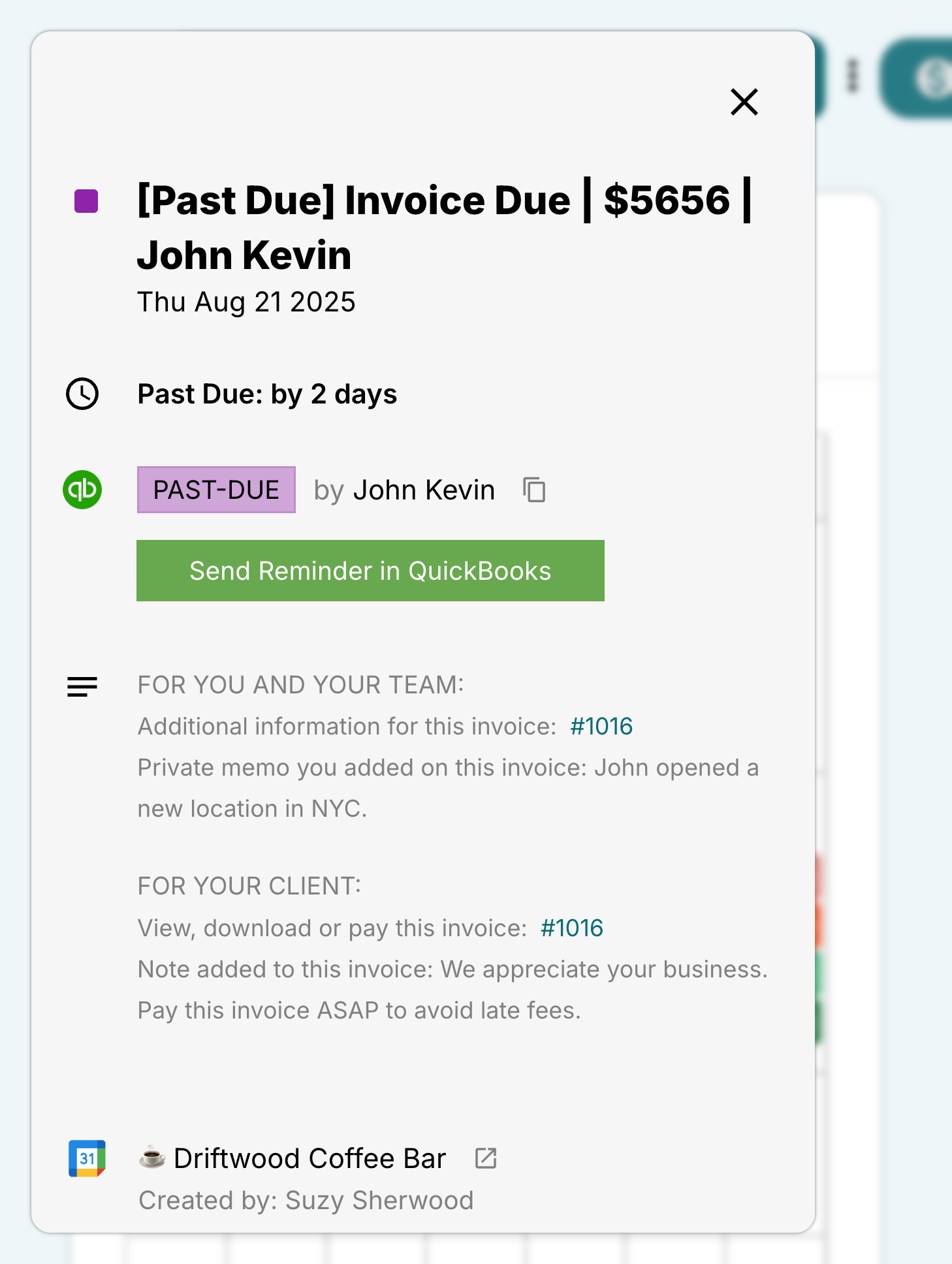Click the clock icon beside Past Due
Screen dimensions: 952x1264
tap(82, 394)
